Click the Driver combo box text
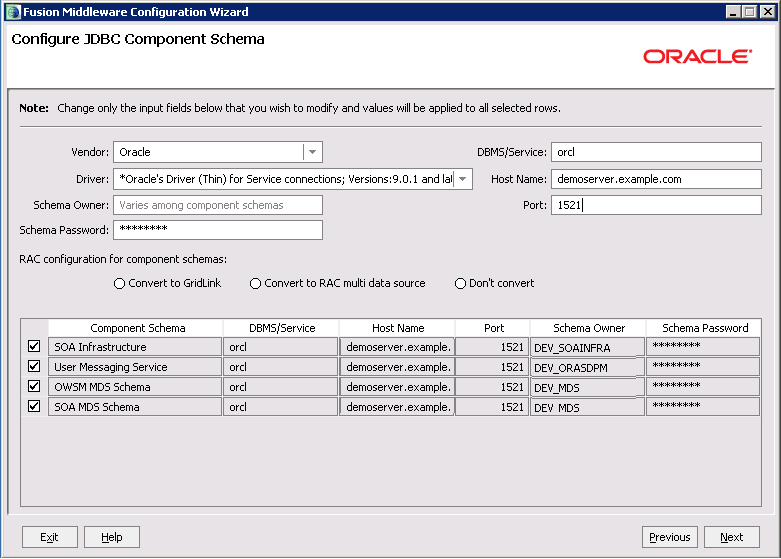The width and height of the screenshot is (781, 559). pos(284,179)
